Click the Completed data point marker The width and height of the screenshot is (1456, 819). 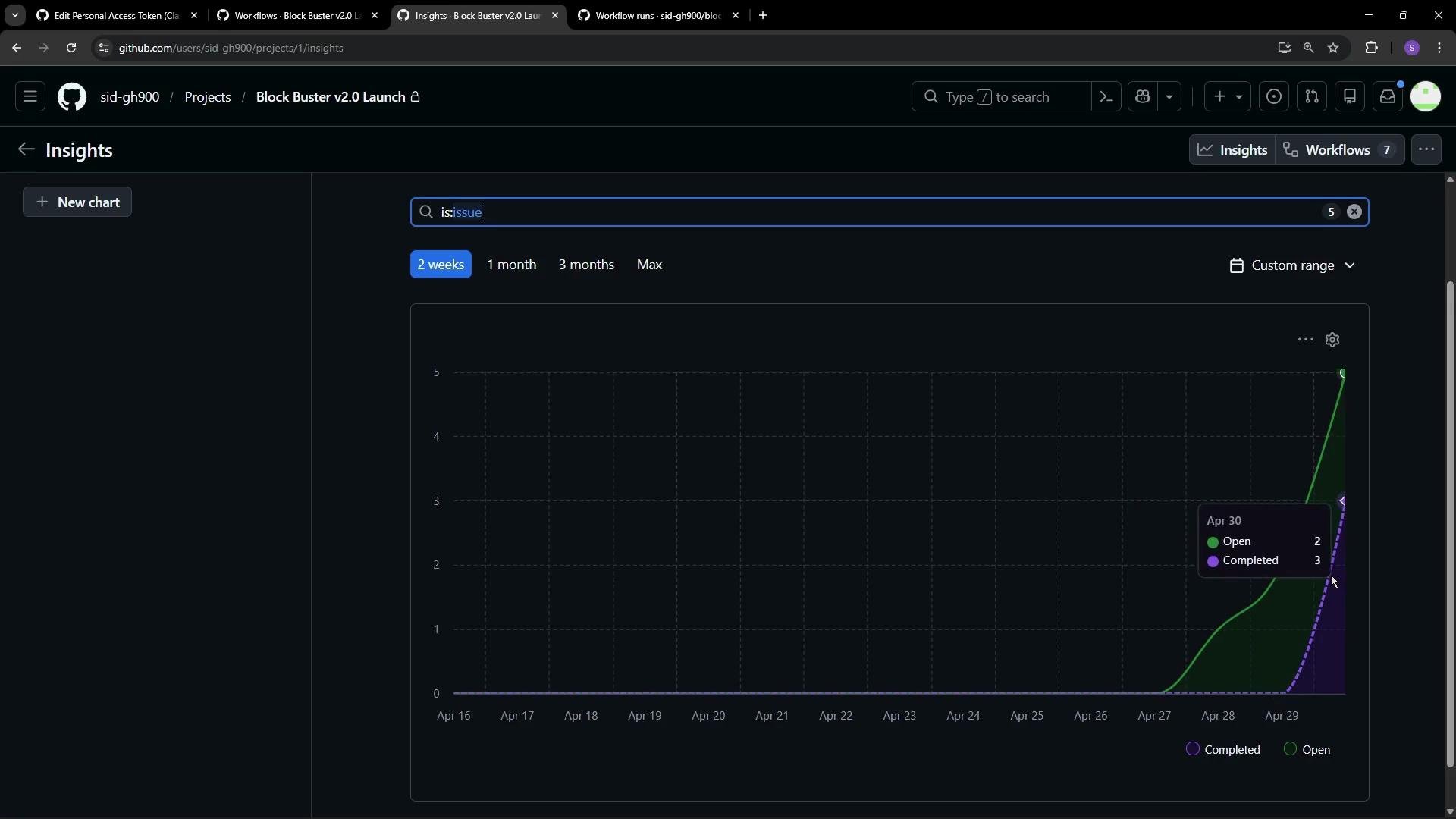[1342, 501]
